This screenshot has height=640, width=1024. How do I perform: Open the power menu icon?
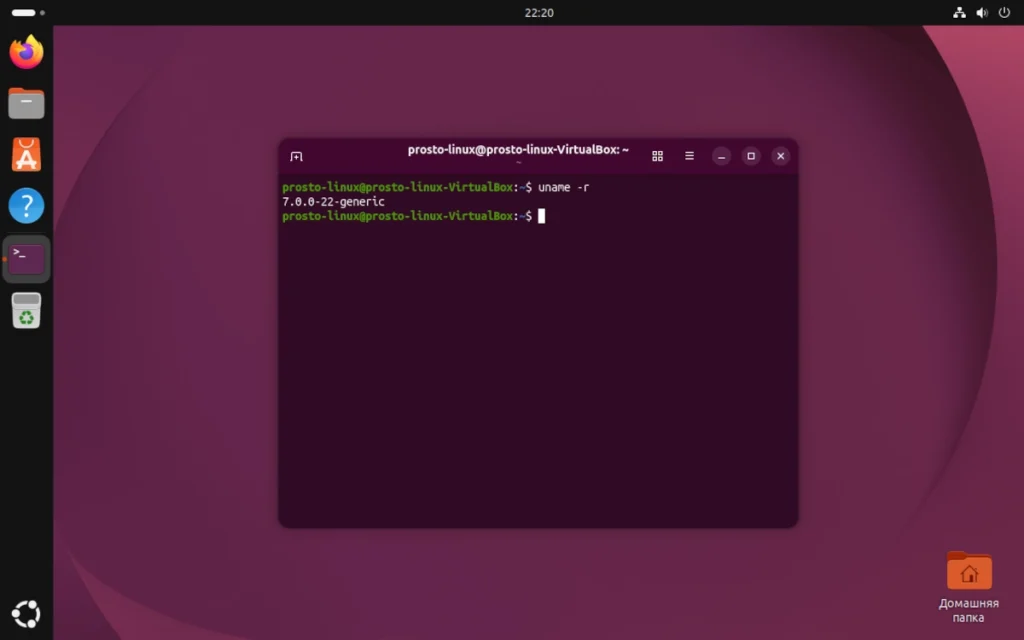pyautogui.click(x=1004, y=12)
